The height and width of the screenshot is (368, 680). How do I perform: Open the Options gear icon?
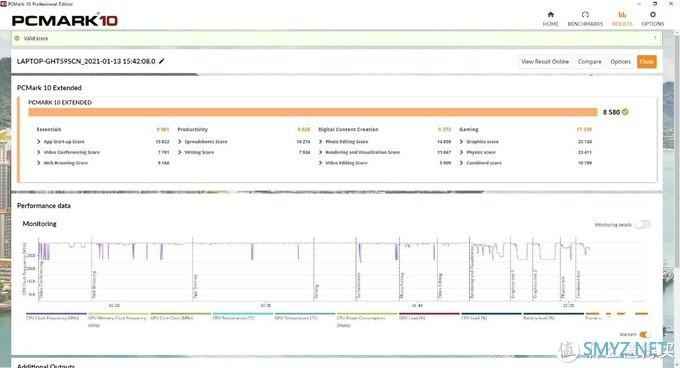653,15
